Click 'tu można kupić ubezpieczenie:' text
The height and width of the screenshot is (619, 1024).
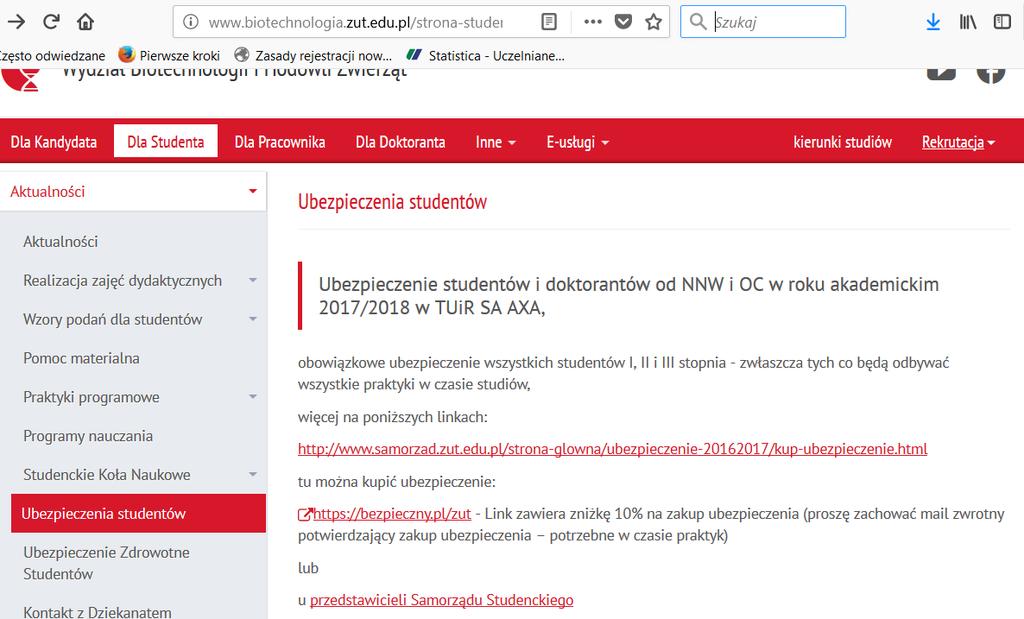pyautogui.click(x=396, y=482)
